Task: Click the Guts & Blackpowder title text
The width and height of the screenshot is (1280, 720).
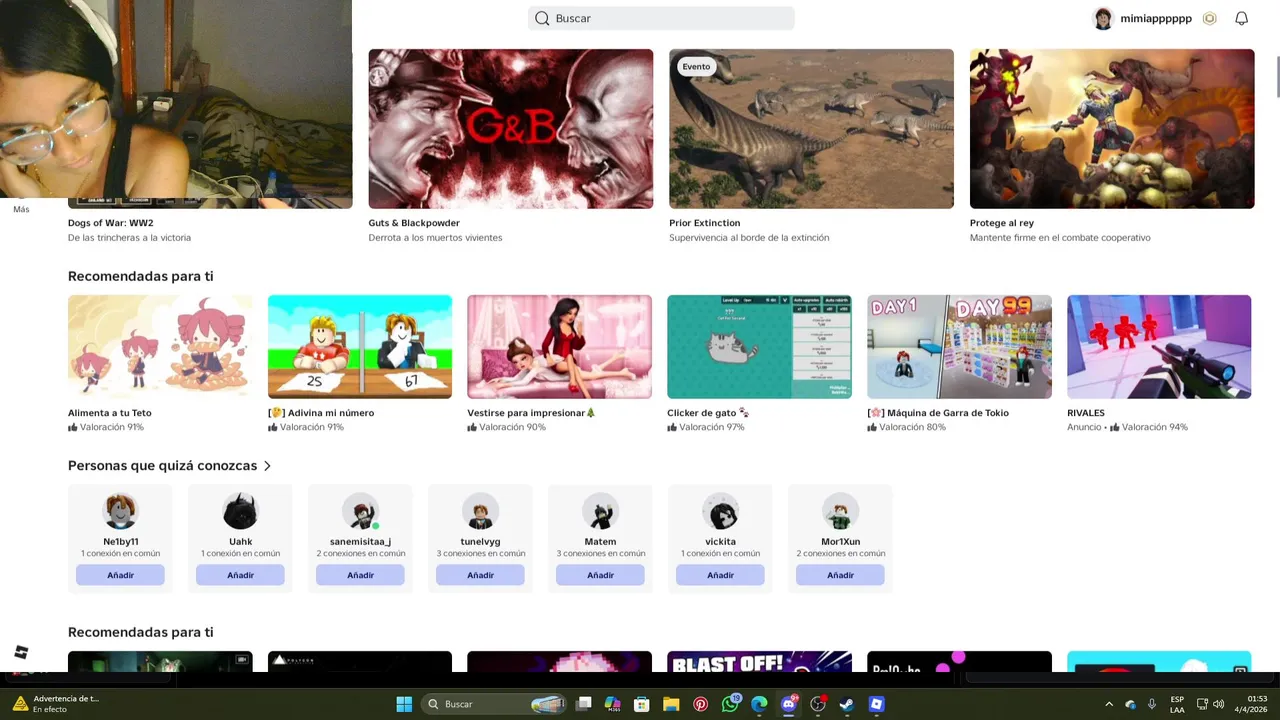Action: (x=414, y=223)
